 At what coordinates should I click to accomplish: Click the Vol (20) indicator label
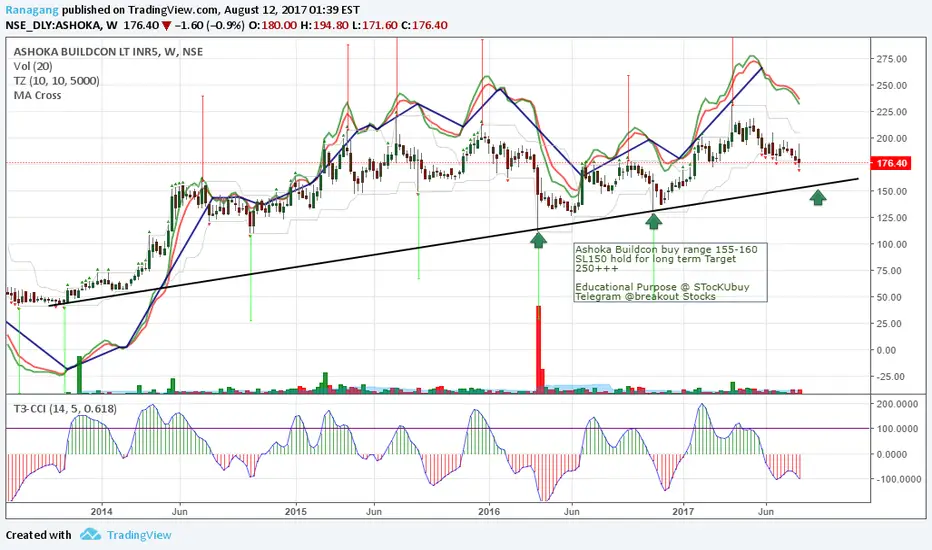tap(33, 67)
